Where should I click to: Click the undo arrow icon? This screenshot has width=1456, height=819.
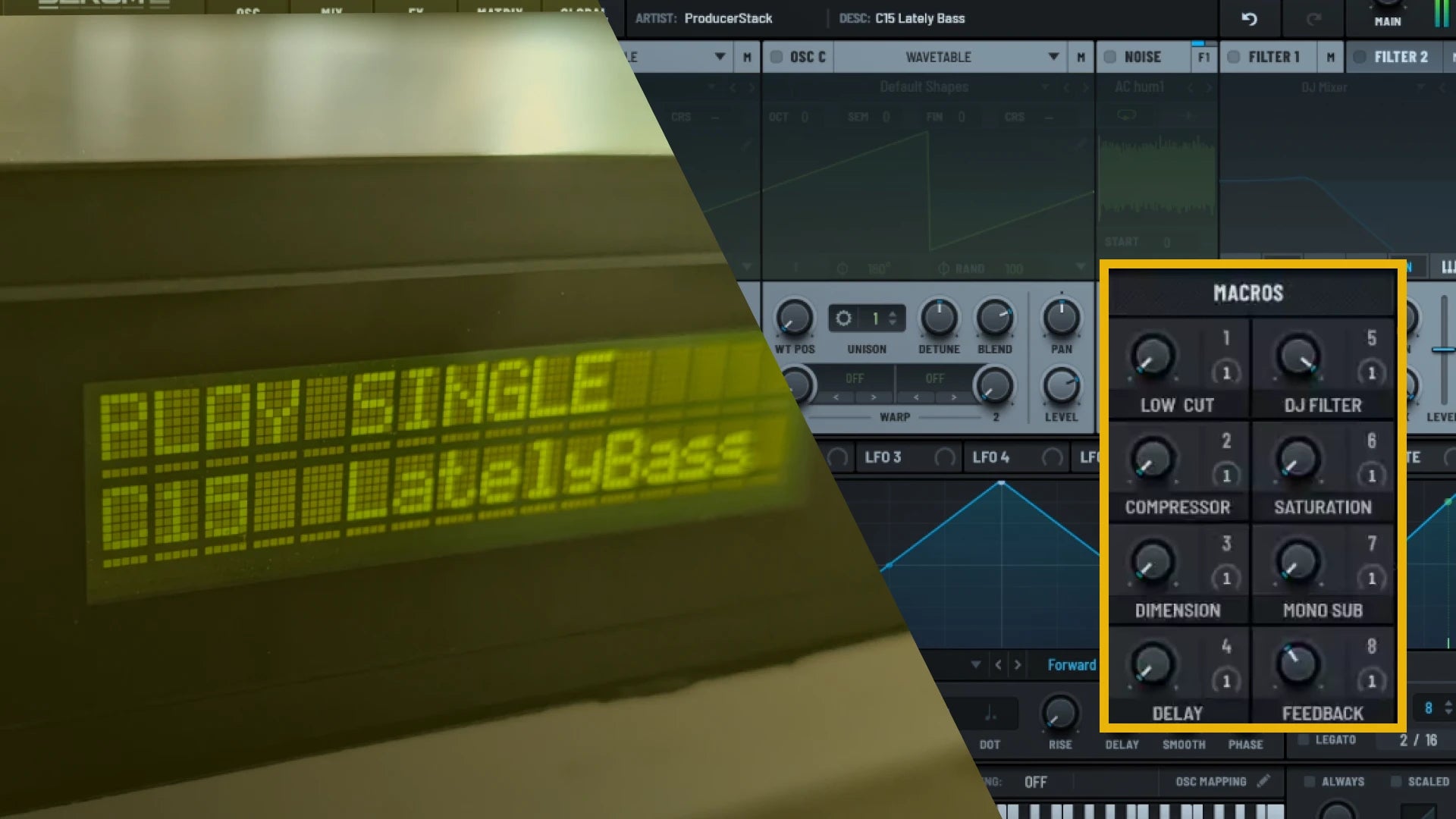(x=1249, y=19)
